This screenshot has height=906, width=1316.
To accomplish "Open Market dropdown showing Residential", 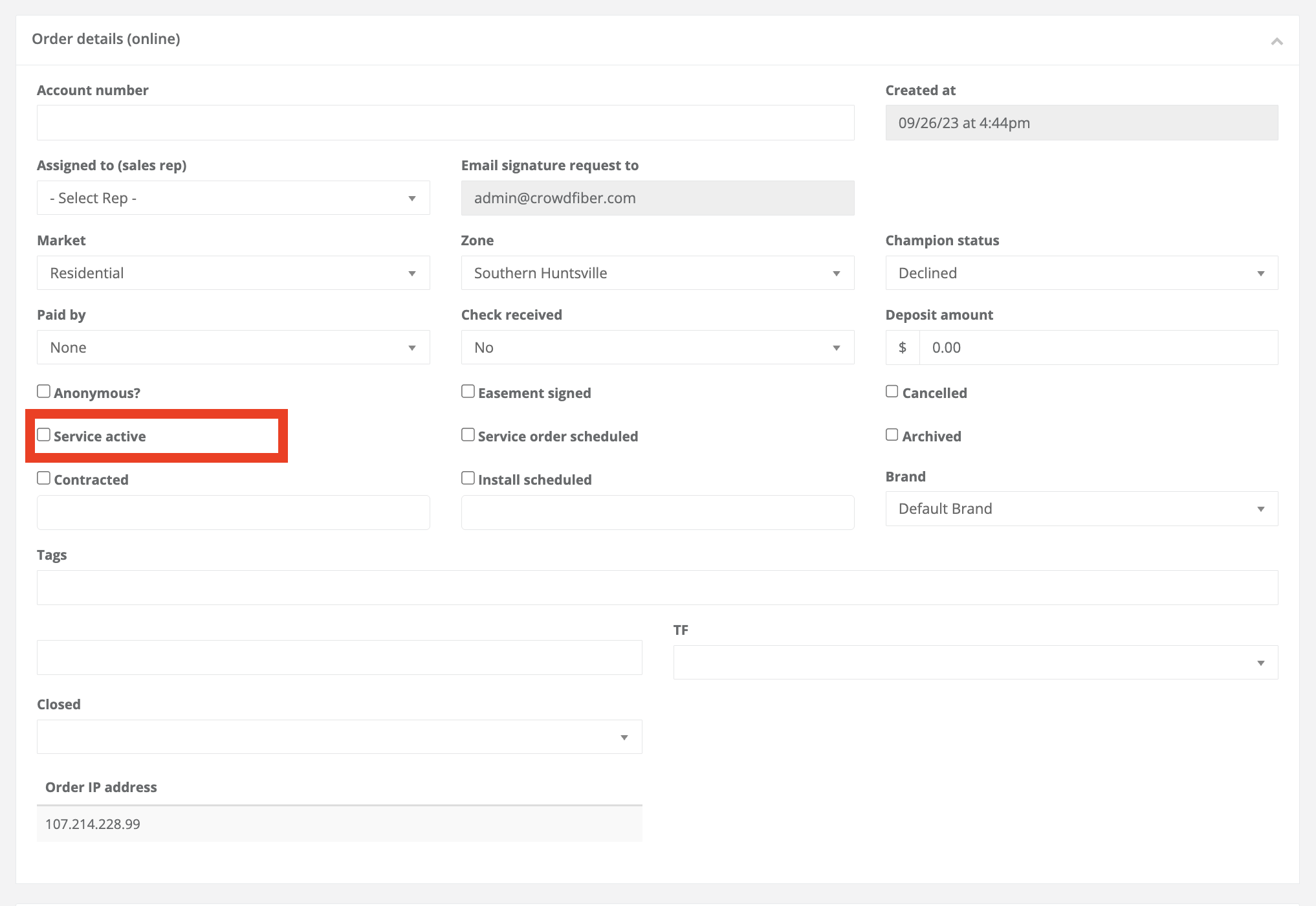I will pyautogui.click(x=233, y=273).
